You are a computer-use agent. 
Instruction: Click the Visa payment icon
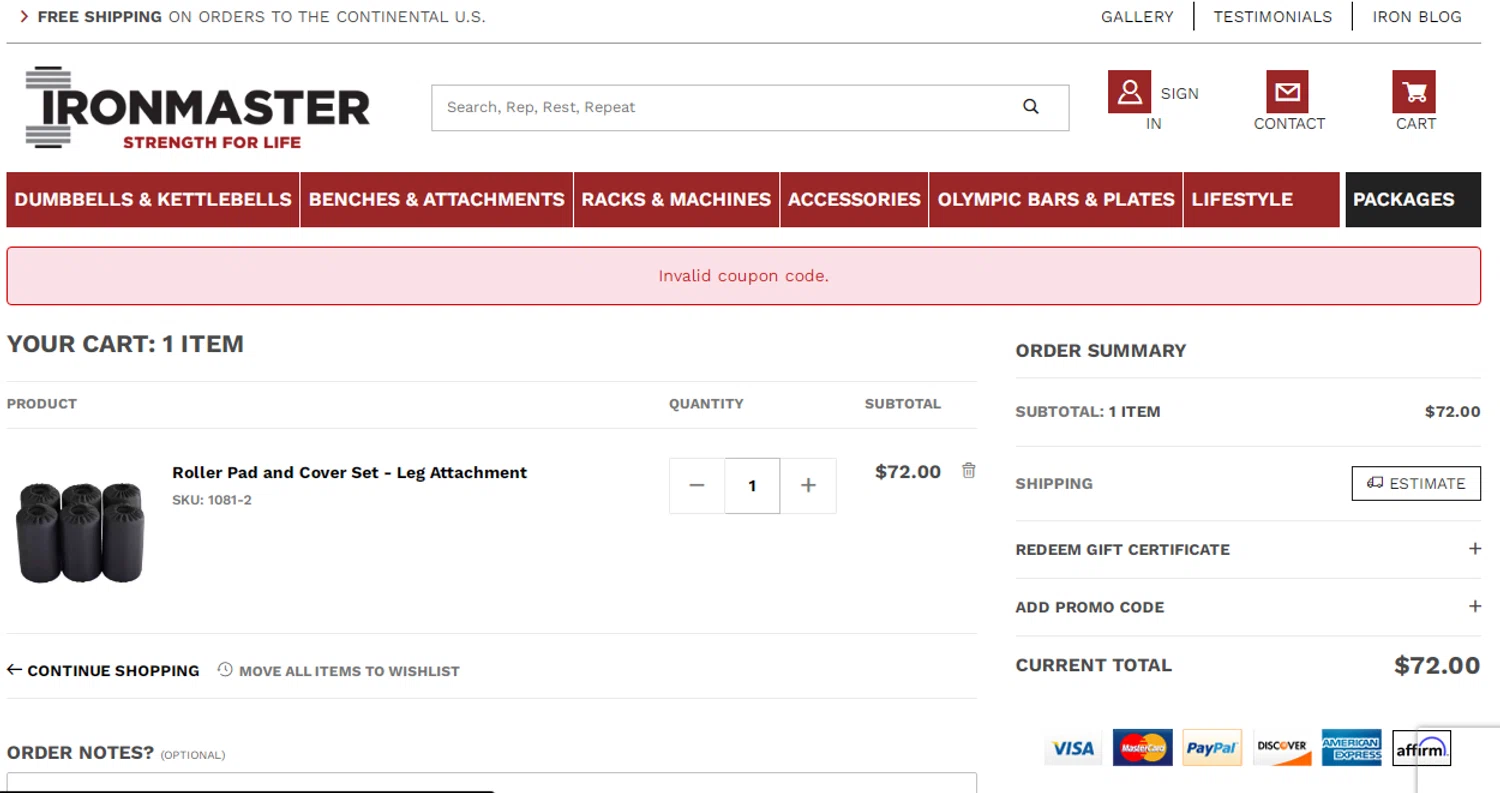pyautogui.click(x=1073, y=748)
